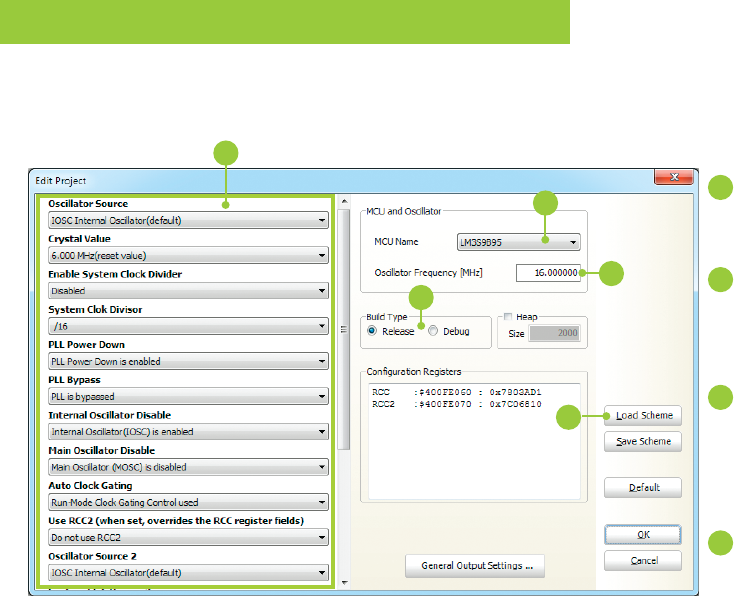Click the Heap Size field

[x=555, y=333]
